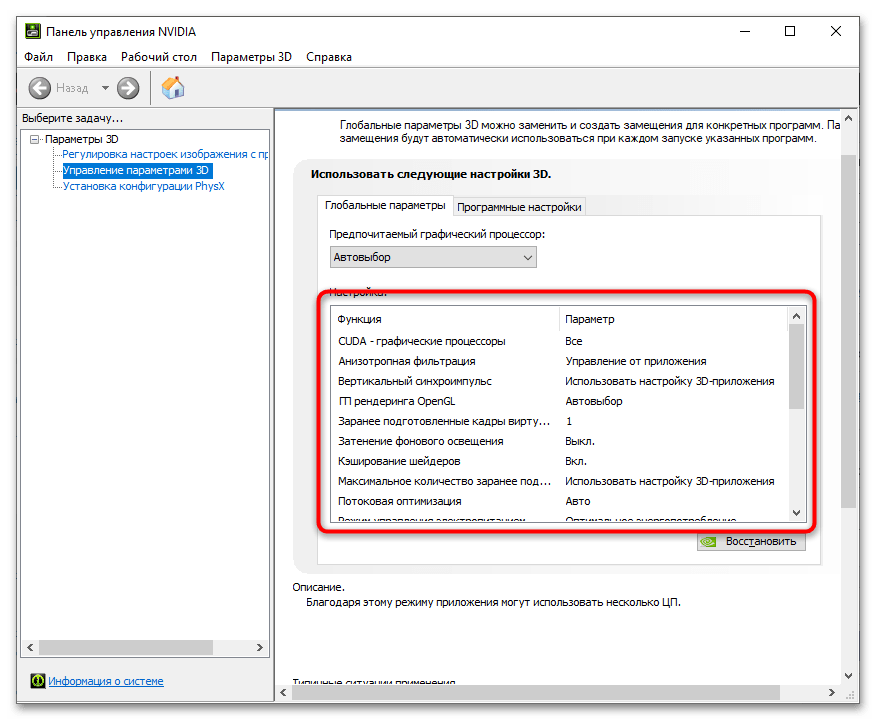Minimize the NVIDIA control panel window

click(745, 31)
